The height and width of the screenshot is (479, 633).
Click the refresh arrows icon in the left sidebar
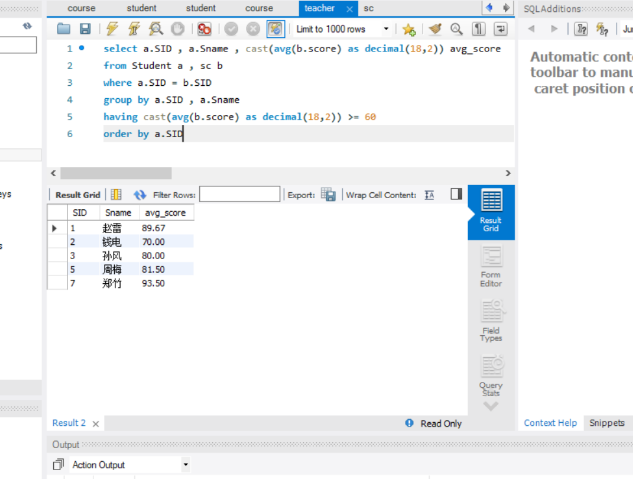click(x=27, y=26)
